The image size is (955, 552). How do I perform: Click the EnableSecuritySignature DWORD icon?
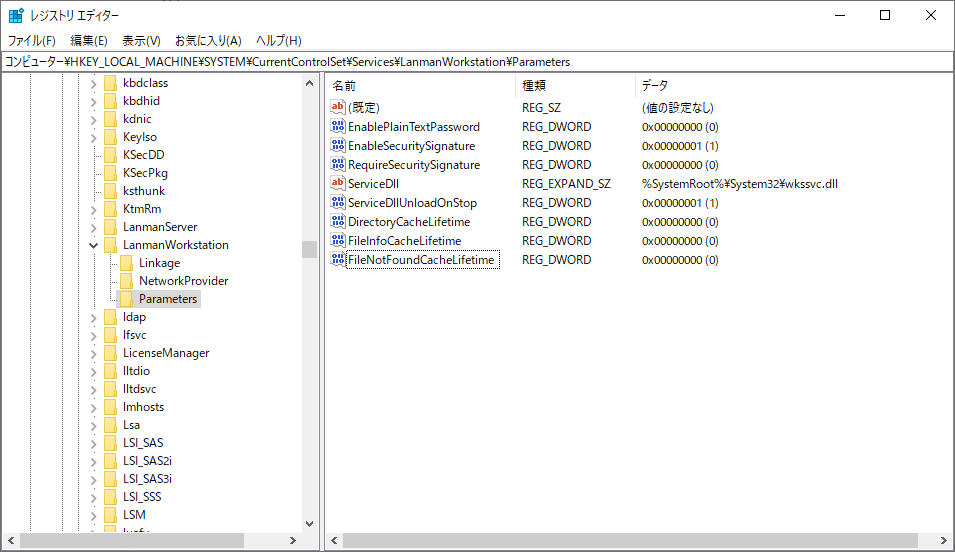coord(337,145)
